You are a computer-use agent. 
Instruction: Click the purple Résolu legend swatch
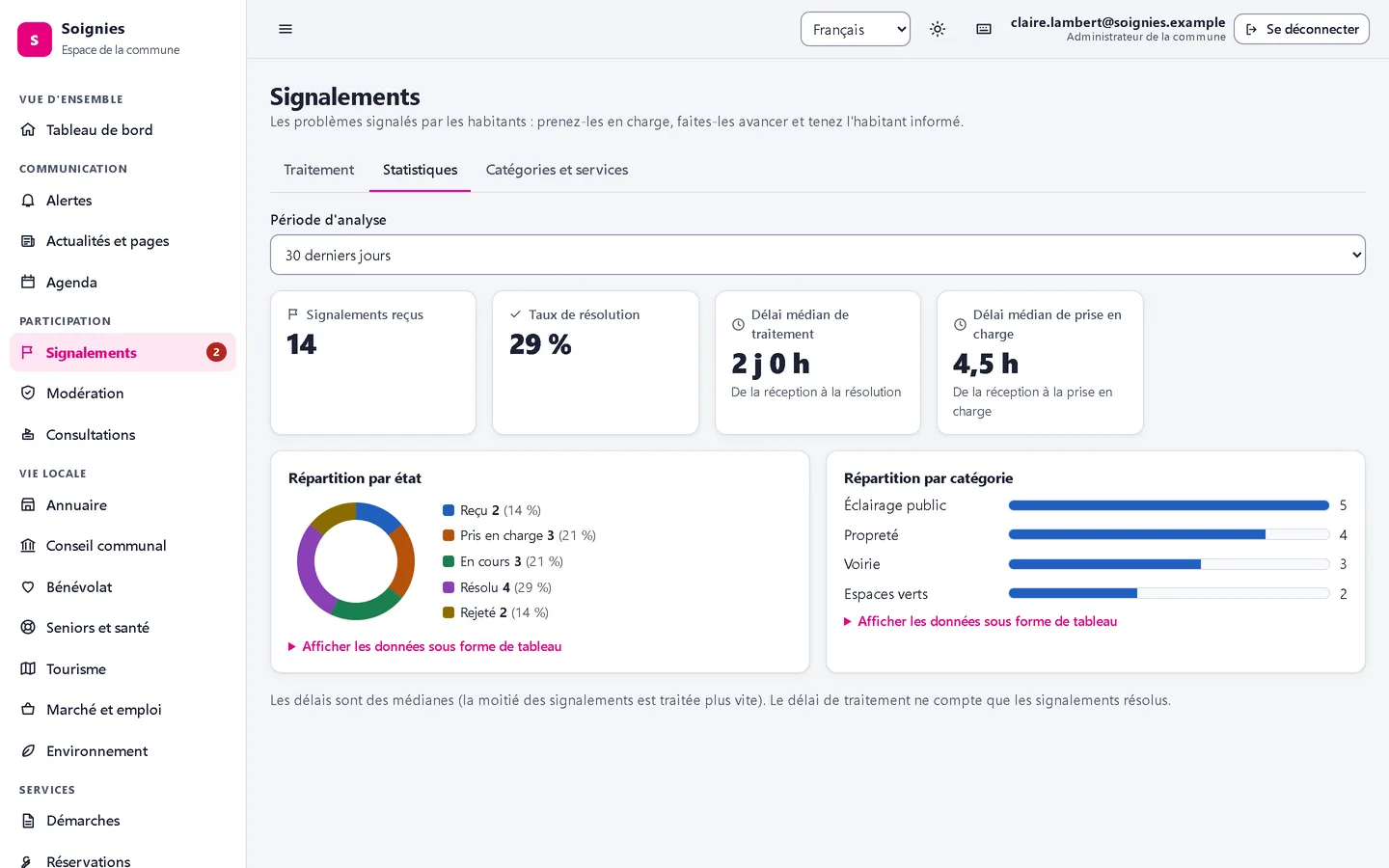[x=449, y=587]
